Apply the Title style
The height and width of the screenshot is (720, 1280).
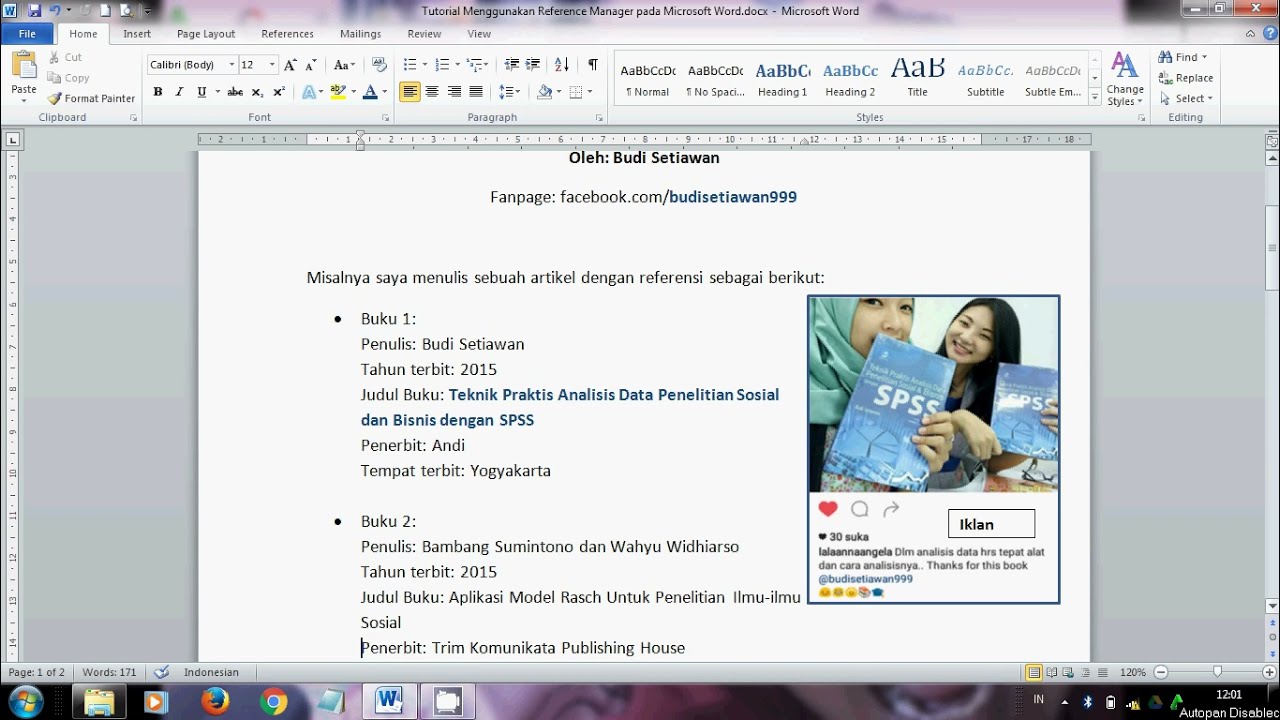point(917,80)
